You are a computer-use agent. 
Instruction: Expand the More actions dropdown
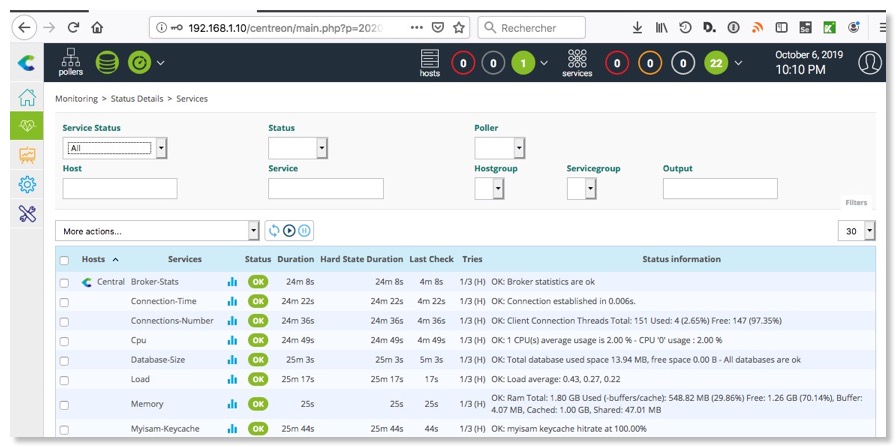pyautogui.click(x=157, y=231)
